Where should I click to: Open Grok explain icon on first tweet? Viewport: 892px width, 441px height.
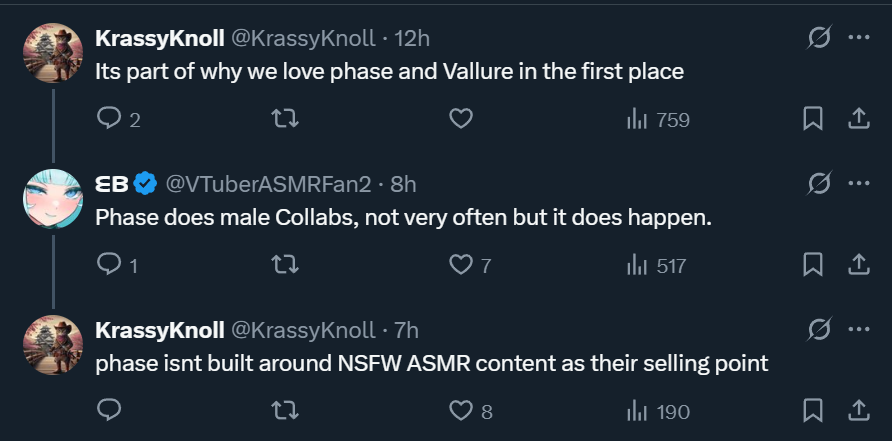(820, 38)
